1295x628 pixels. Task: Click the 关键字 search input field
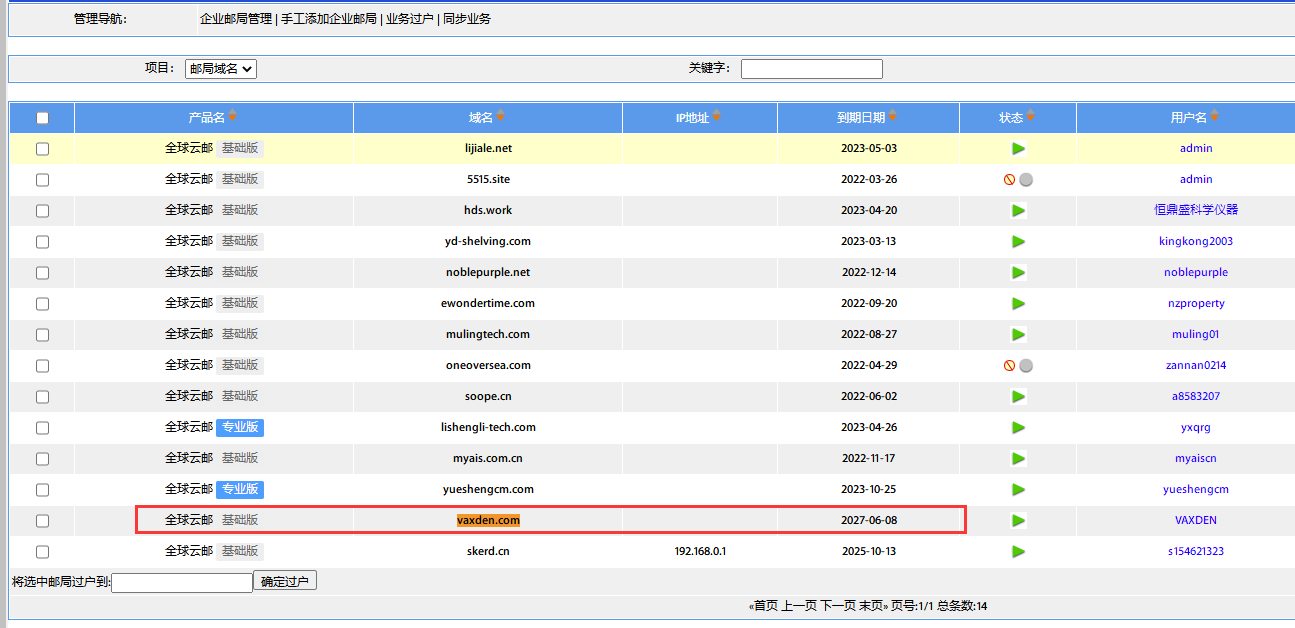811,69
